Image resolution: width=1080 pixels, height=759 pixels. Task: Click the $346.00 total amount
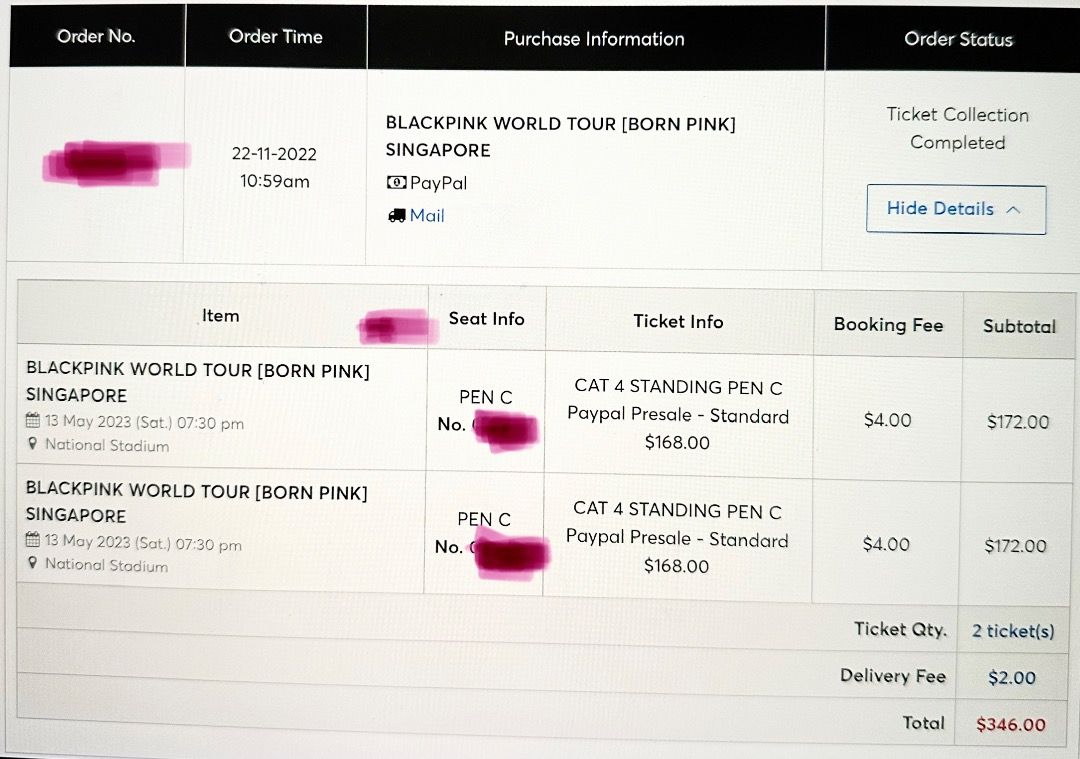coord(1011,724)
